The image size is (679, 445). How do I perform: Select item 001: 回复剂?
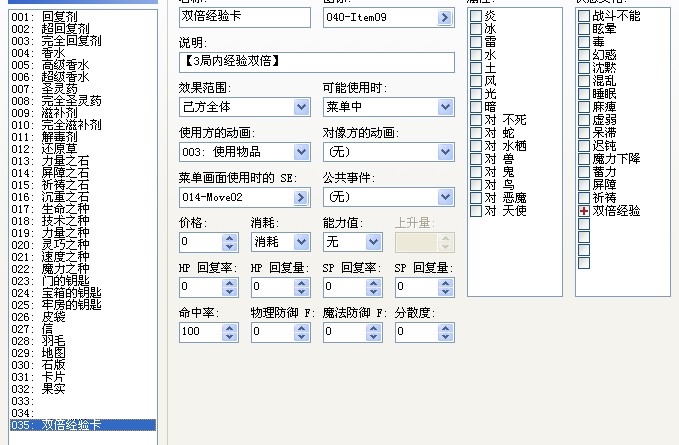83,17
